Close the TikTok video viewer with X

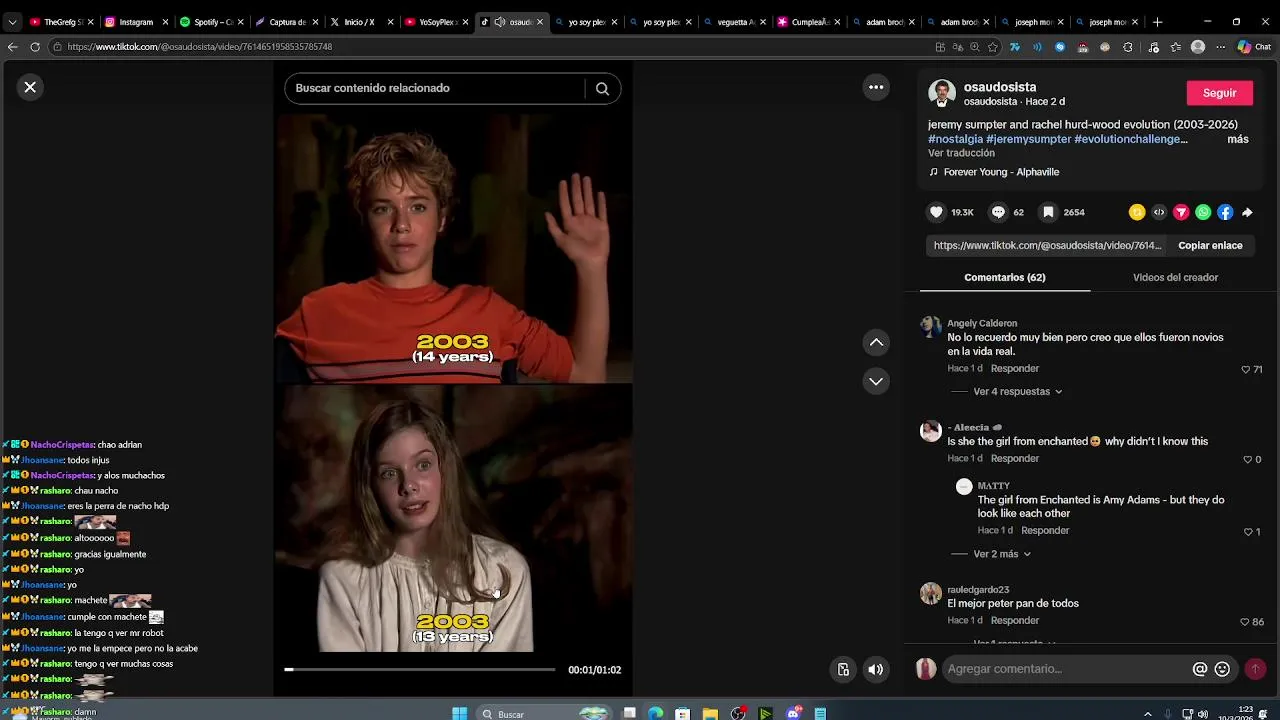[x=30, y=87]
